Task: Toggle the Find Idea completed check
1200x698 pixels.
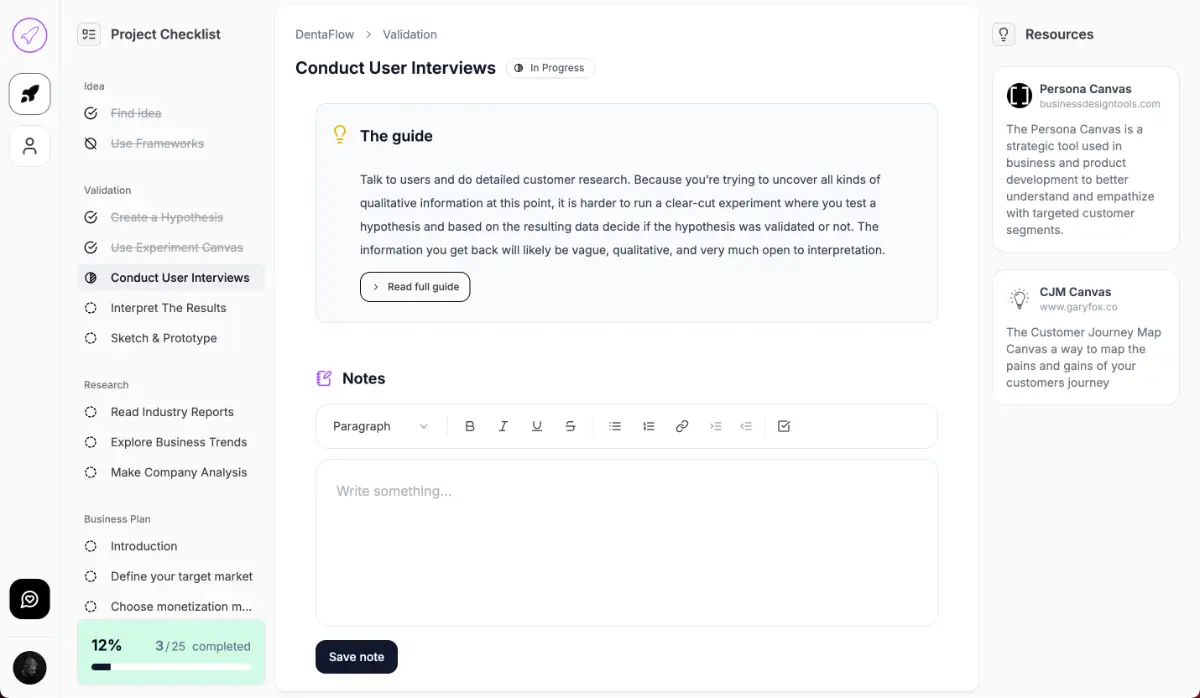Action: click(x=91, y=114)
